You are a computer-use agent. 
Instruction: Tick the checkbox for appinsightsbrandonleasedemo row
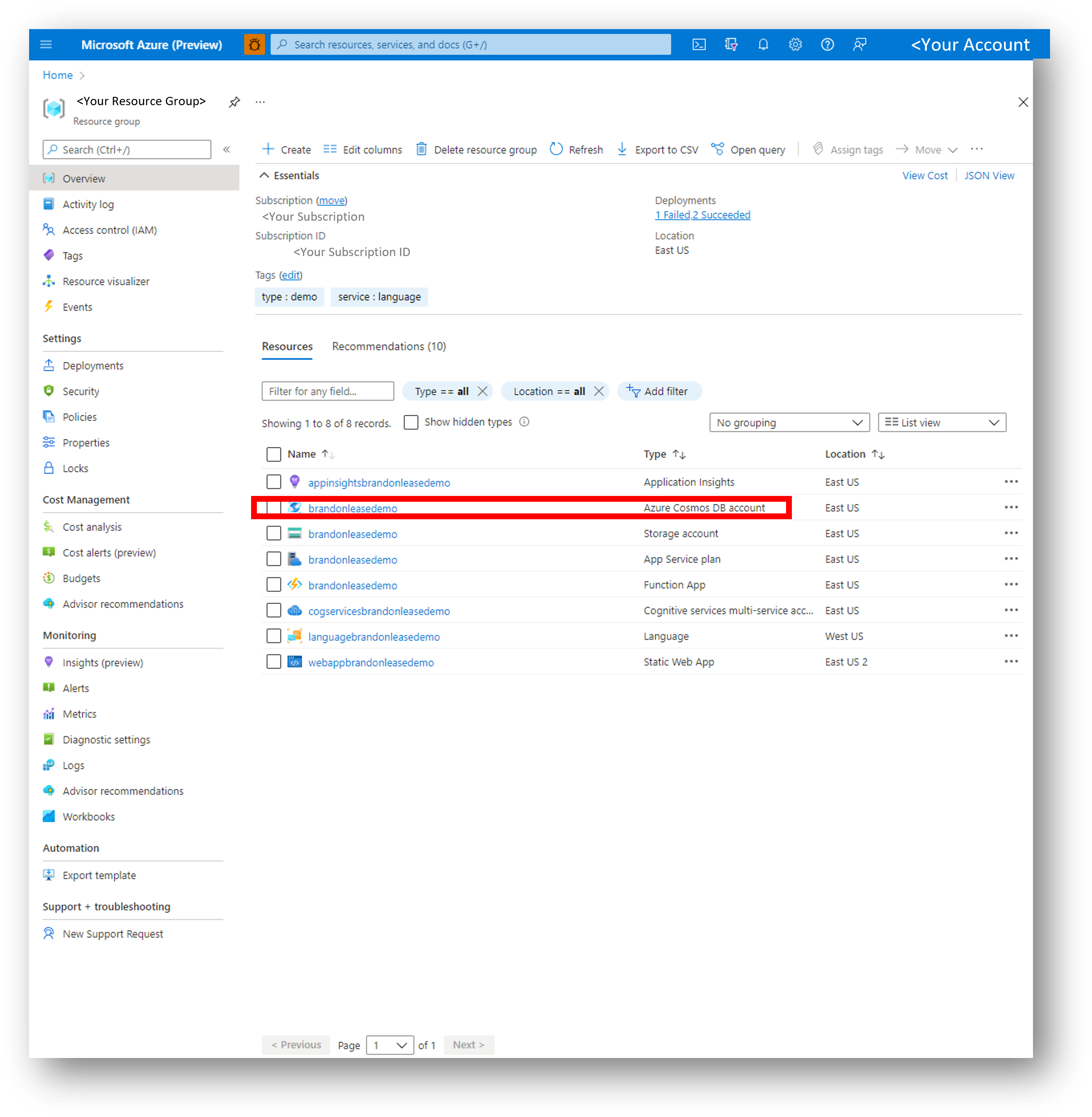tap(274, 482)
